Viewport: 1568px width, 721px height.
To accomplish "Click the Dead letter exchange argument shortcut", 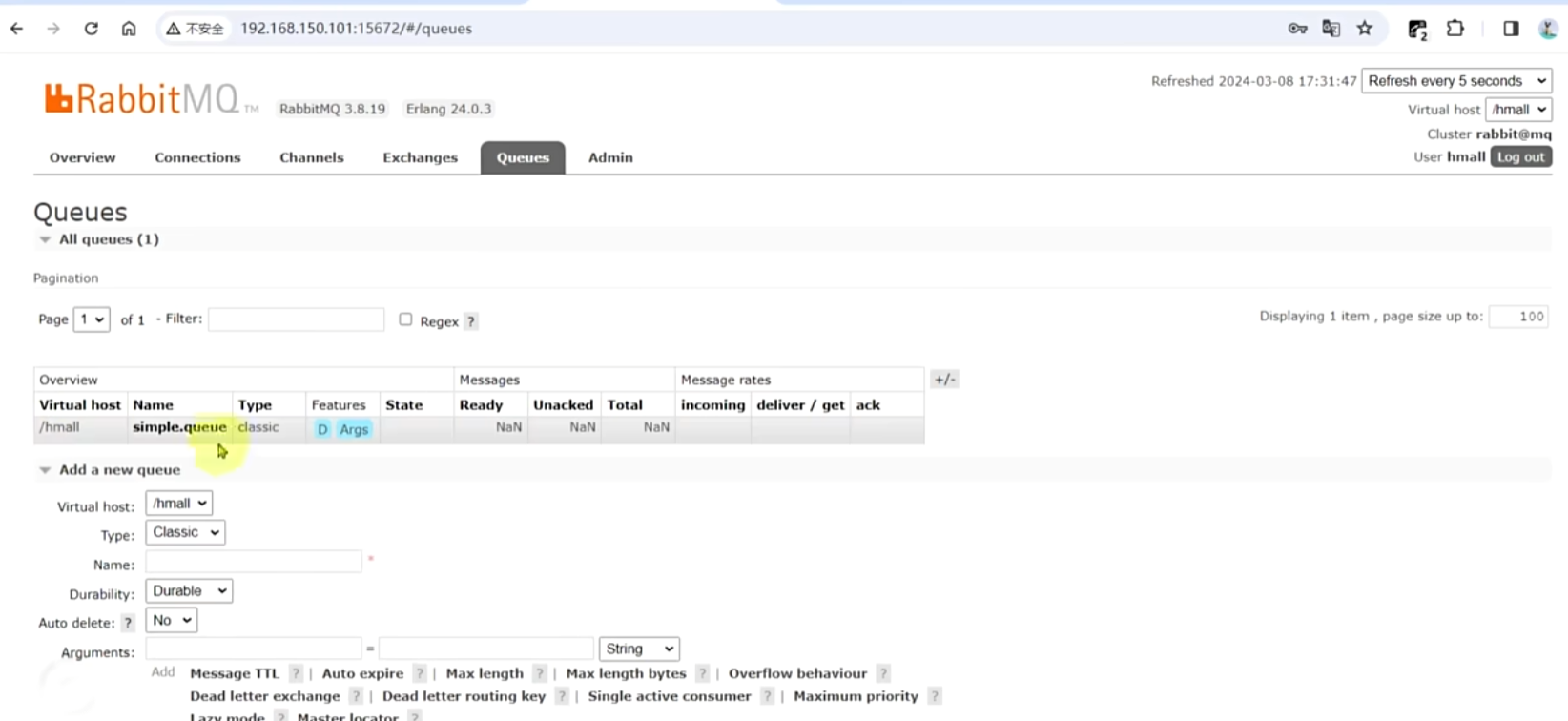I will (265, 696).
